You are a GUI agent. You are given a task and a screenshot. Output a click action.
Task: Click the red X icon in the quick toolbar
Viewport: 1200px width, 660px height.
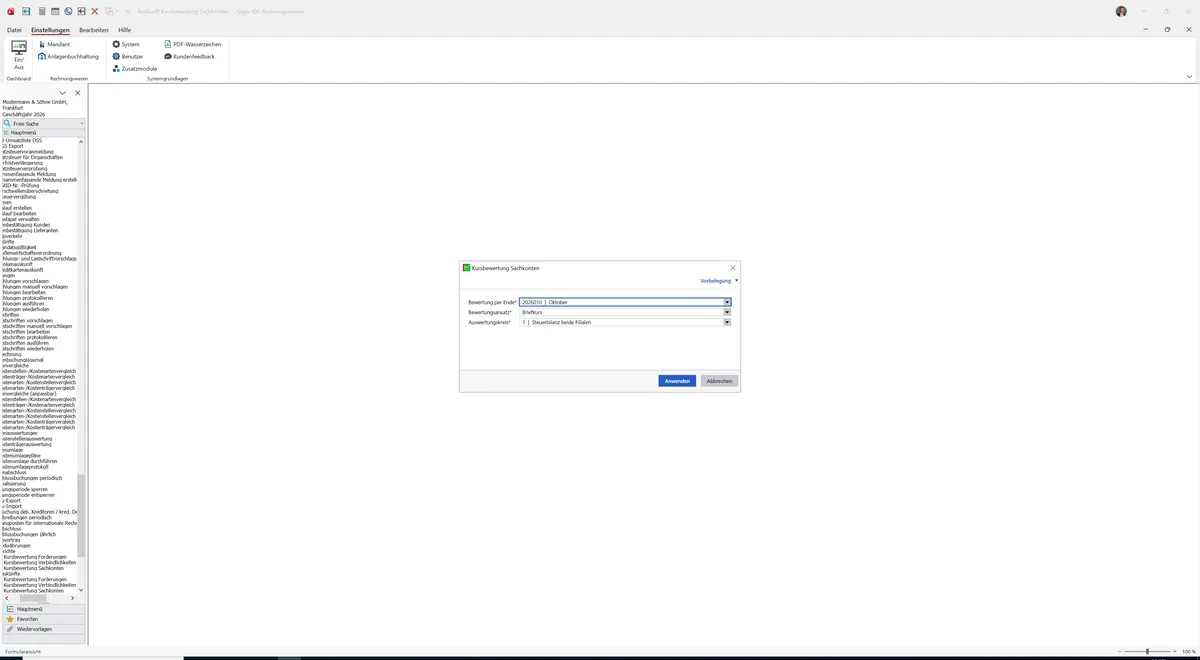tap(95, 11)
